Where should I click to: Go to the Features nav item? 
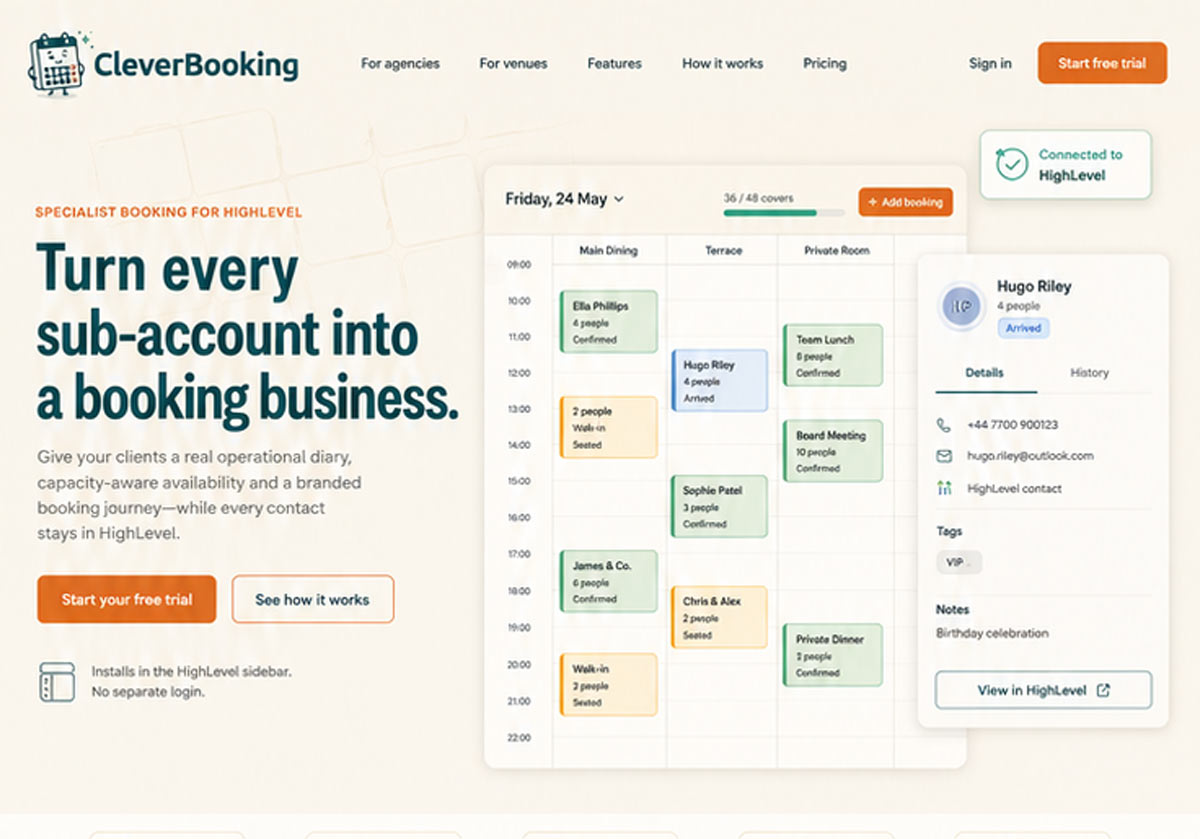[x=614, y=63]
